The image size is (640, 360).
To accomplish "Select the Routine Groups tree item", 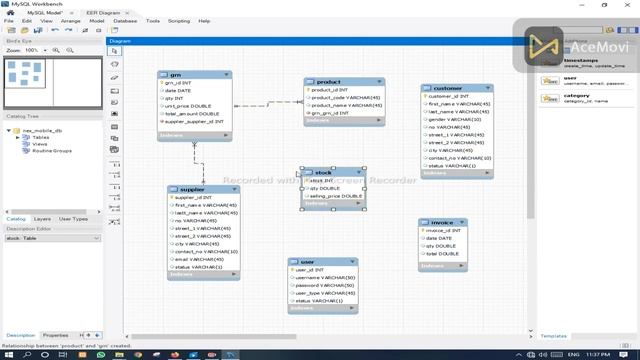I will (52, 151).
